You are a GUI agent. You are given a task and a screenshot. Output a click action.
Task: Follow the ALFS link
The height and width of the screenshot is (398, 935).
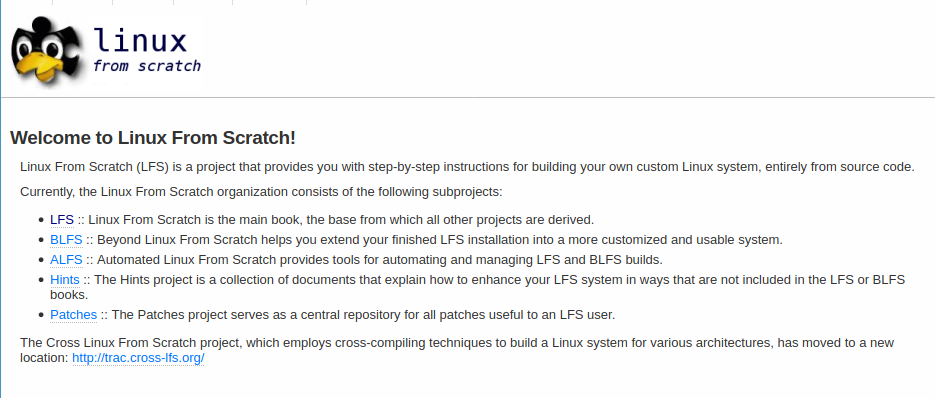pos(66,260)
